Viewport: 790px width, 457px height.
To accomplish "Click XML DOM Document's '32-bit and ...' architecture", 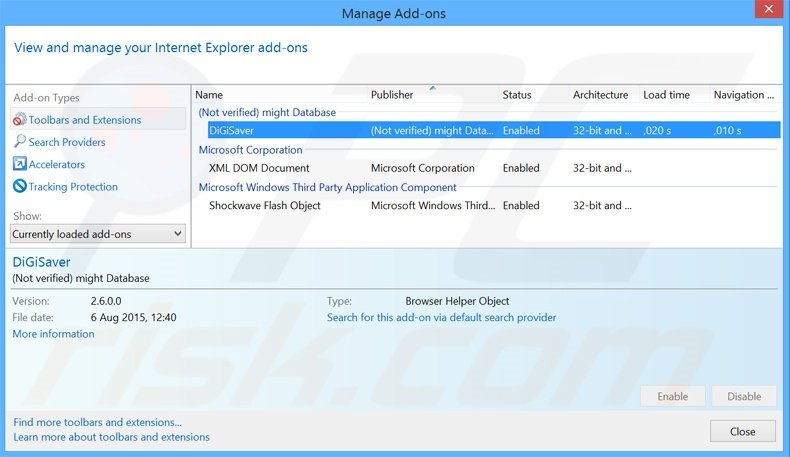I will coord(602,168).
